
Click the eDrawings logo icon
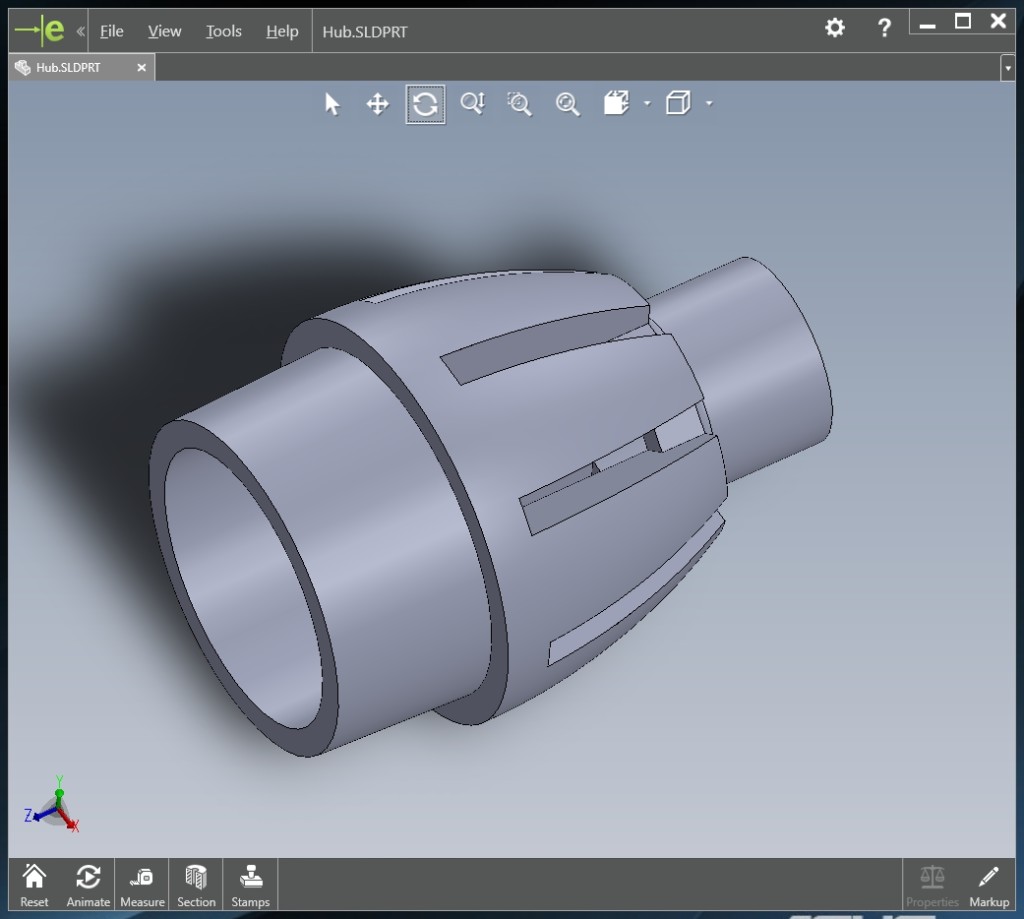coord(40,30)
